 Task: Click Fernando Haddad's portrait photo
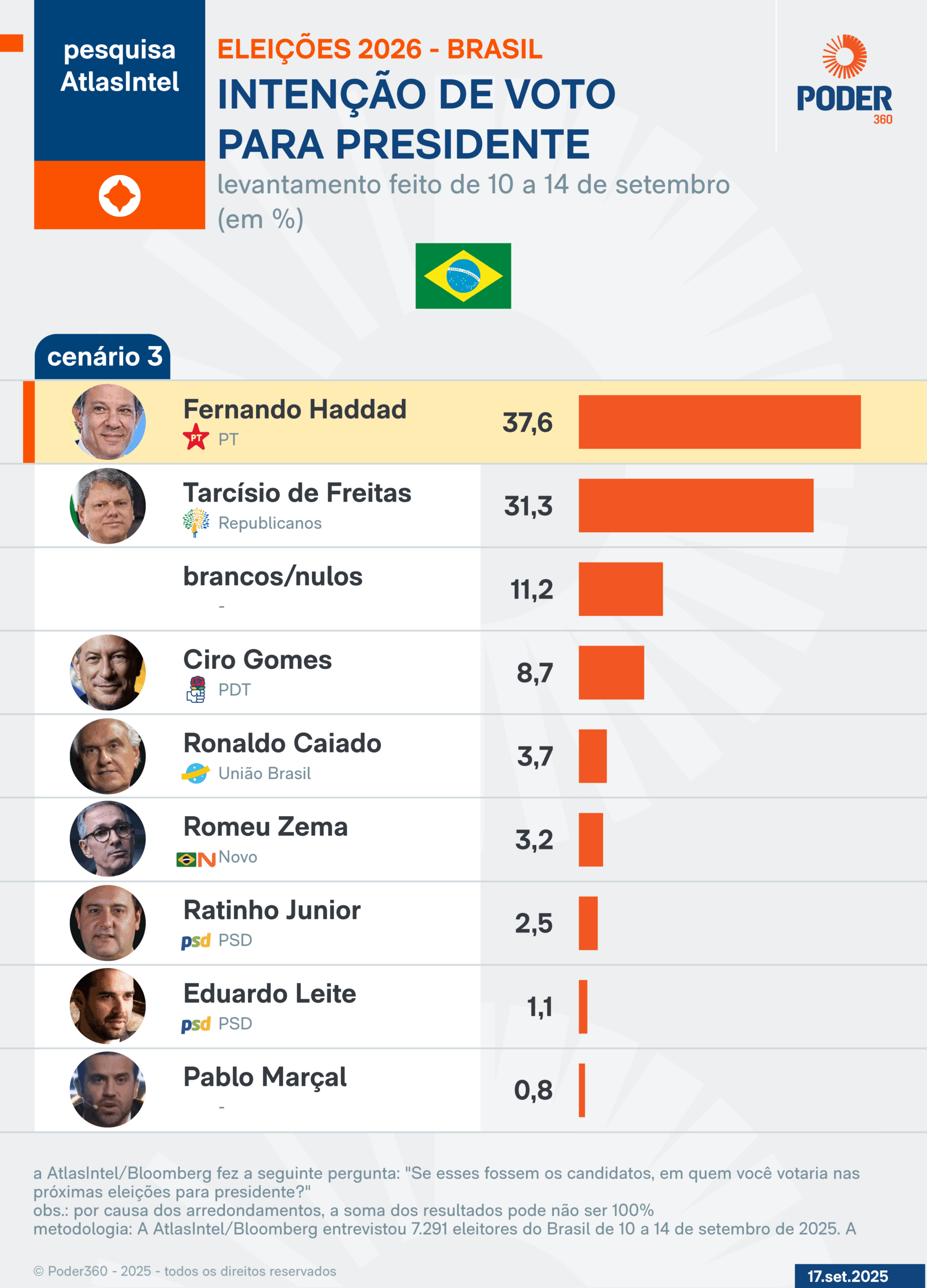coord(108,422)
